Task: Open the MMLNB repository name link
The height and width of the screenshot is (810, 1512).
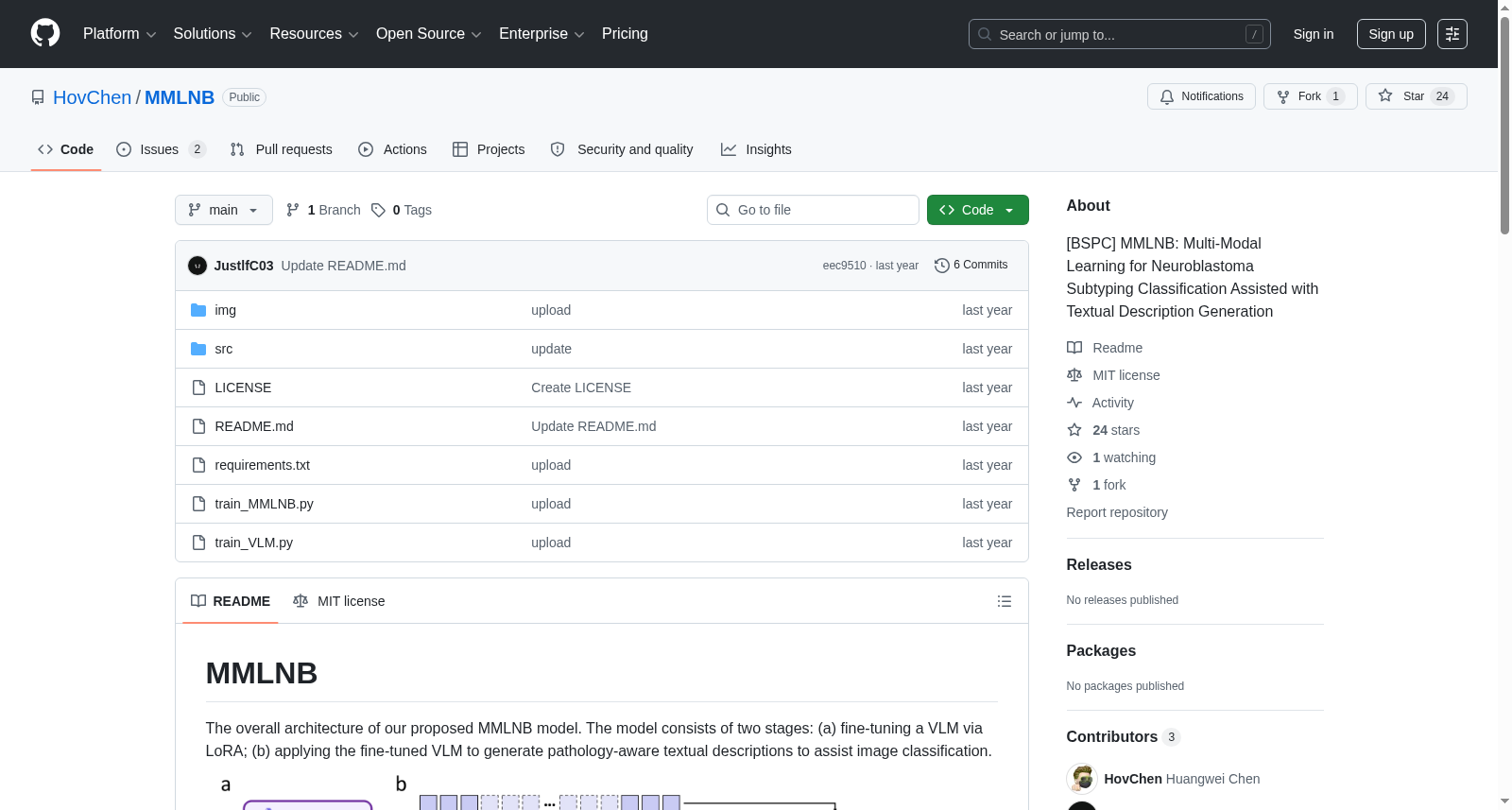Action: [180, 97]
